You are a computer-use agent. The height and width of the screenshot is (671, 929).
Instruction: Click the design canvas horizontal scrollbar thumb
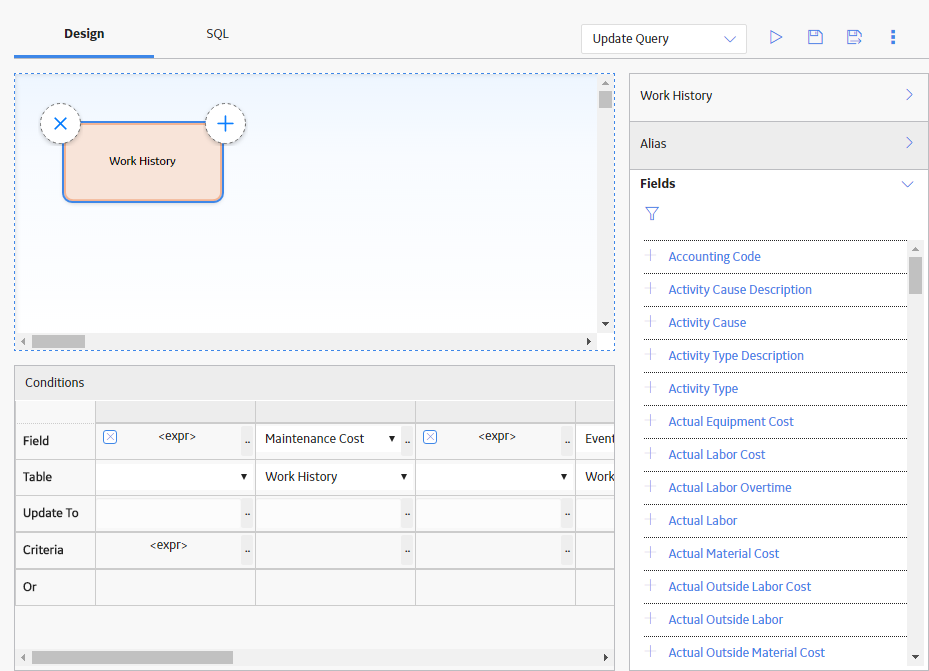click(x=58, y=342)
